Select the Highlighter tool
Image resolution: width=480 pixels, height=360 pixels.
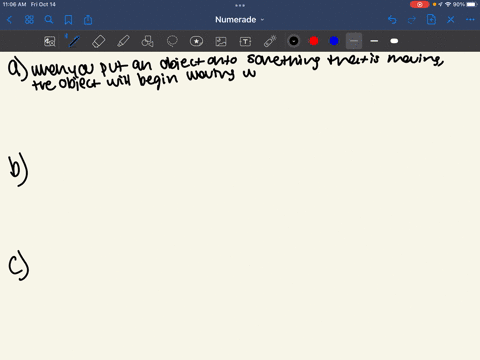point(123,41)
